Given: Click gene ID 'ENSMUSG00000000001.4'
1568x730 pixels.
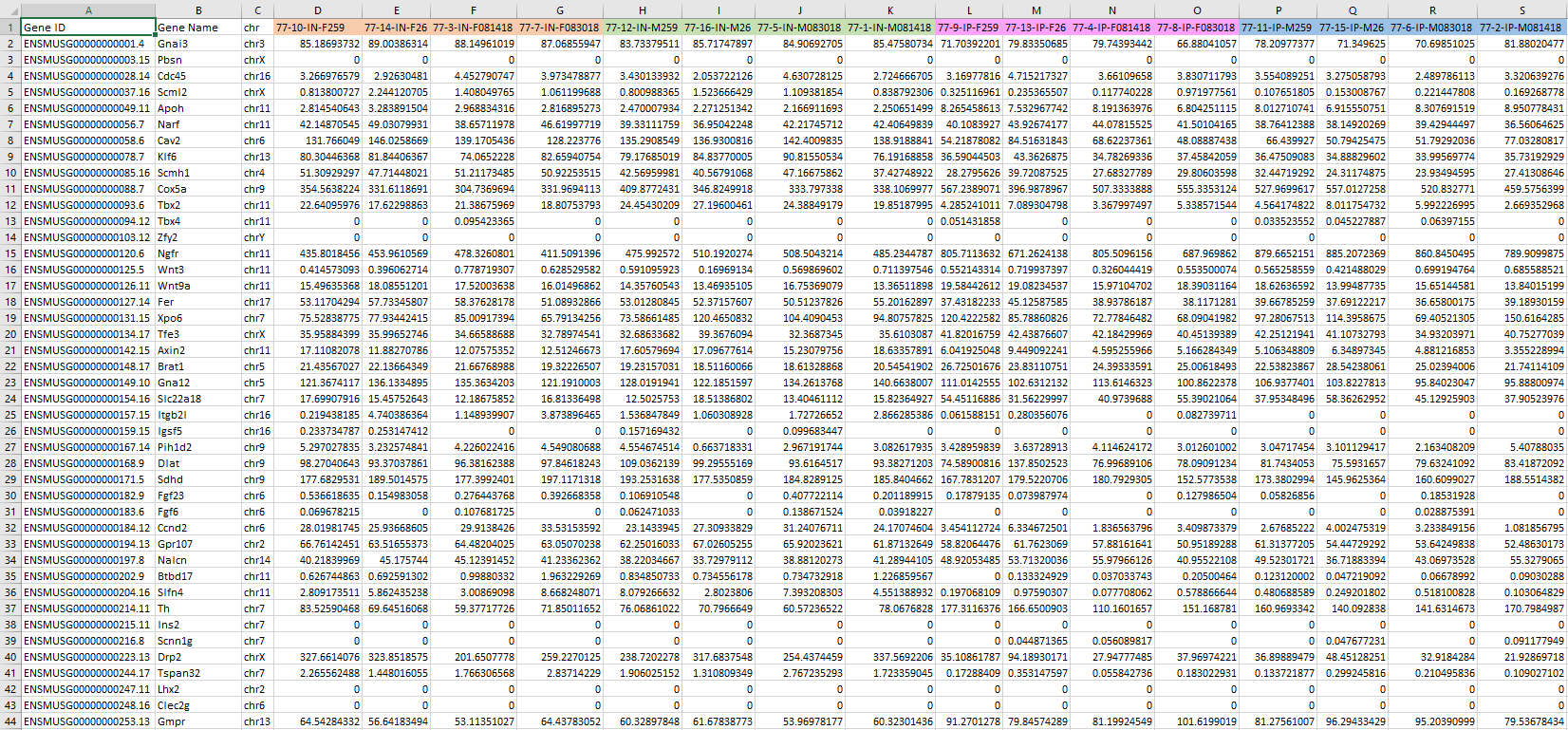Looking at the screenshot, I should (88, 44).
